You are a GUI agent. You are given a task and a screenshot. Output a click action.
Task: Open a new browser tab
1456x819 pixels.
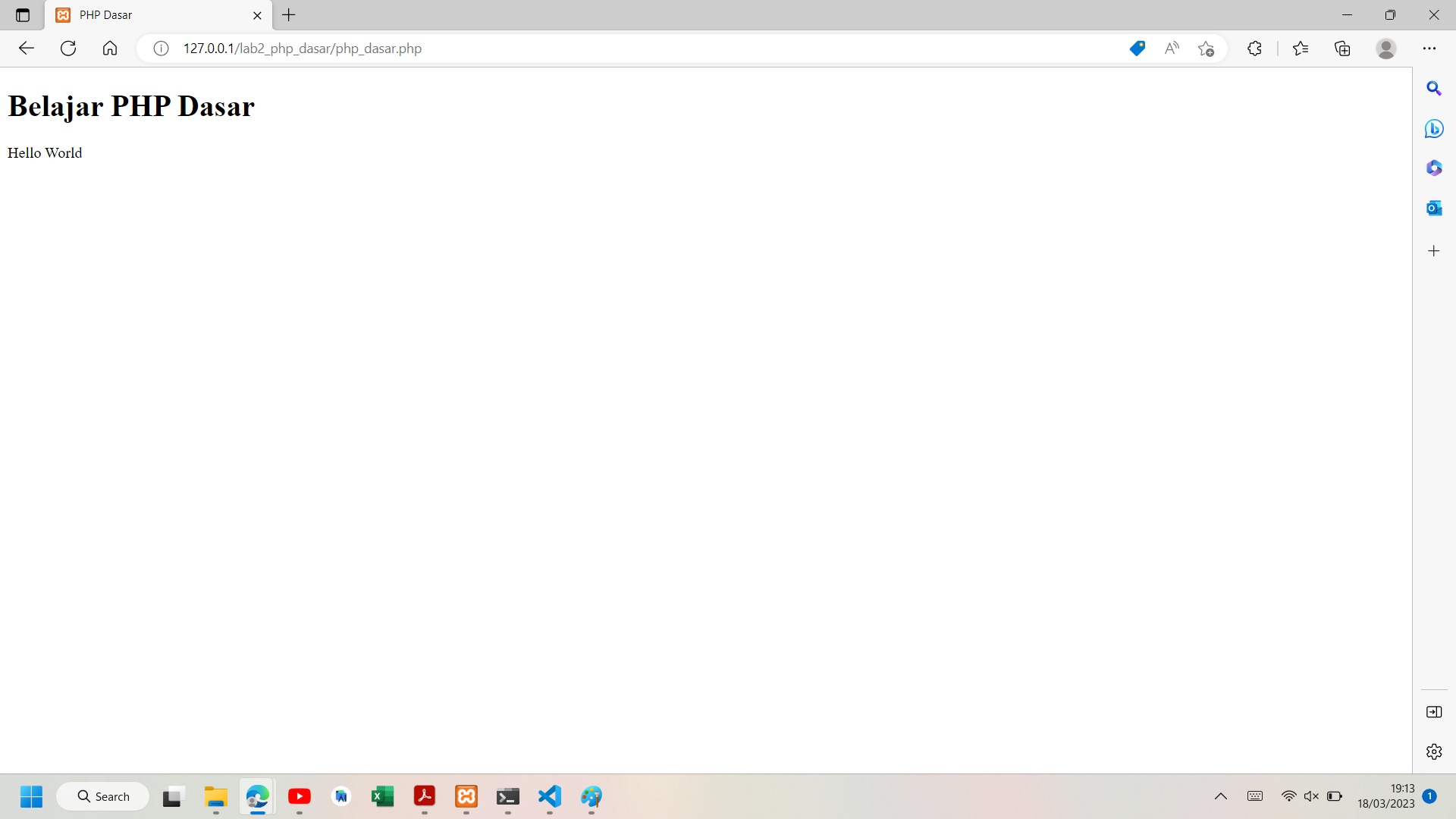pos(289,15)
